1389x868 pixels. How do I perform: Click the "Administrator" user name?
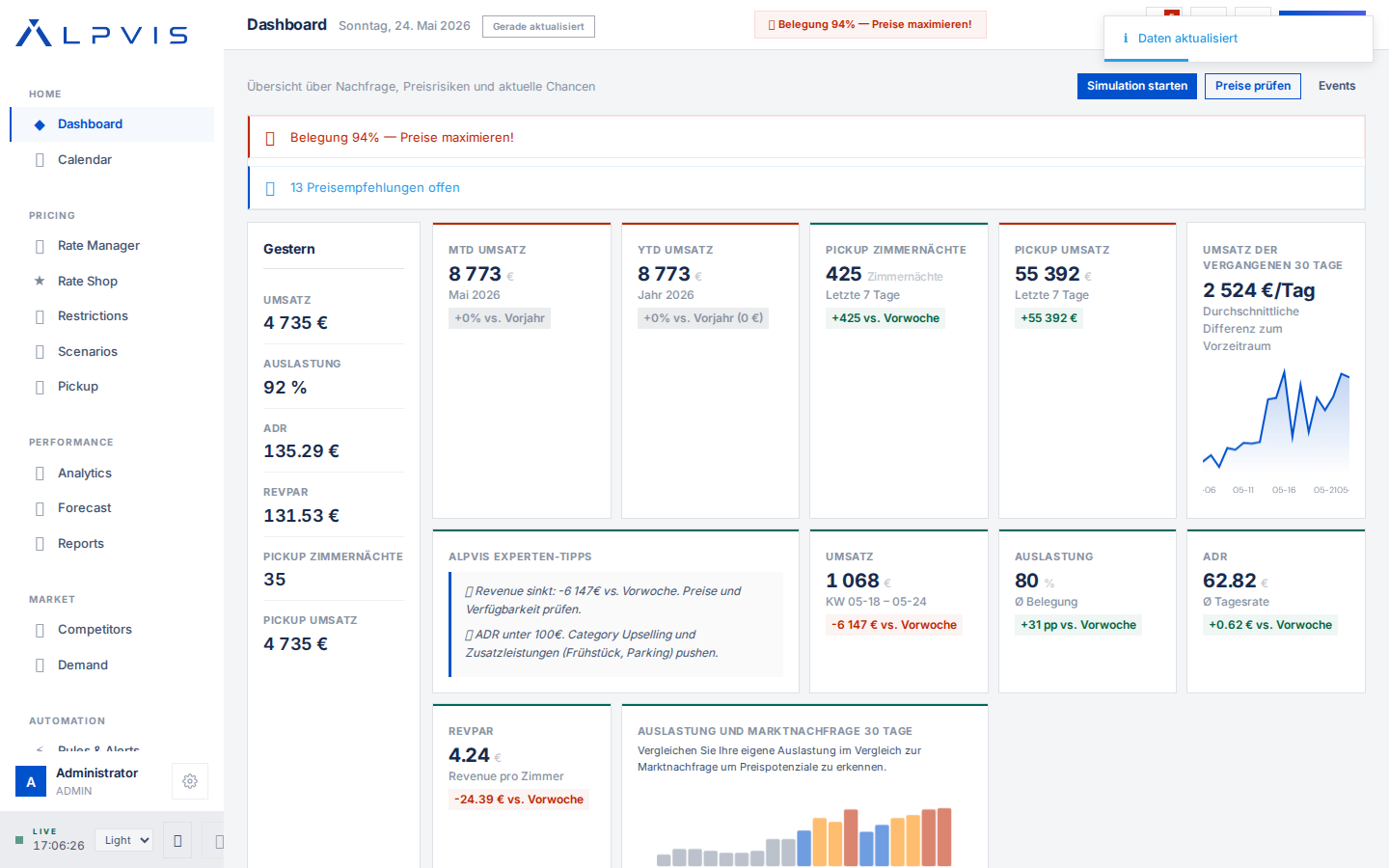96,773
